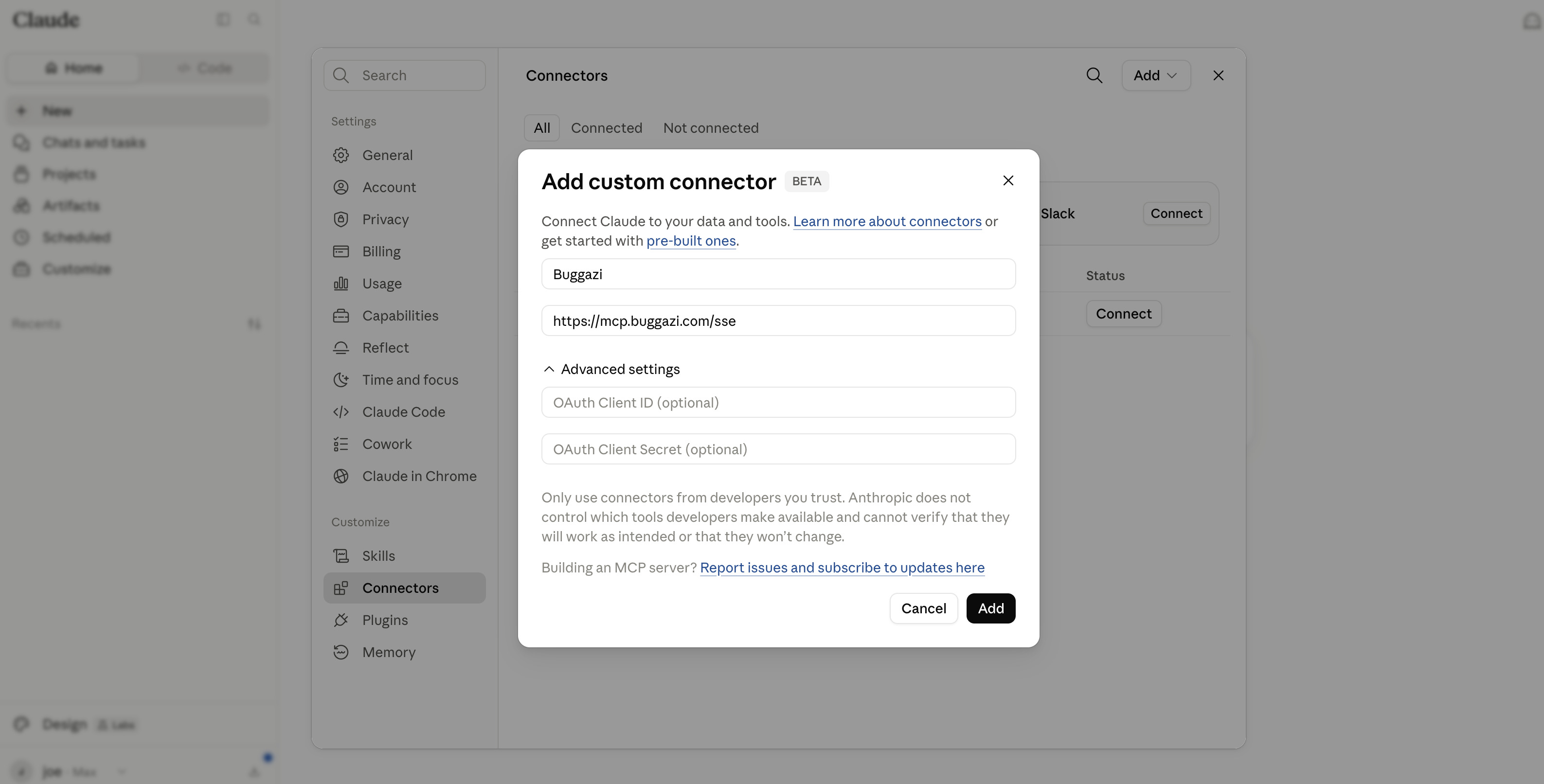Switch to the Not connected tab
The height and width of the screenshot is (784, 1544).
711,128
